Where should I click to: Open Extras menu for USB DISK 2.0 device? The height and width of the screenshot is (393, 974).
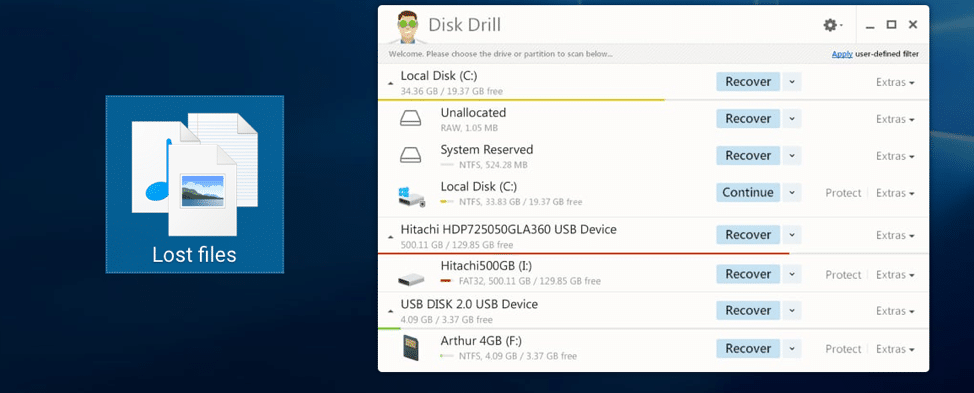894,310
